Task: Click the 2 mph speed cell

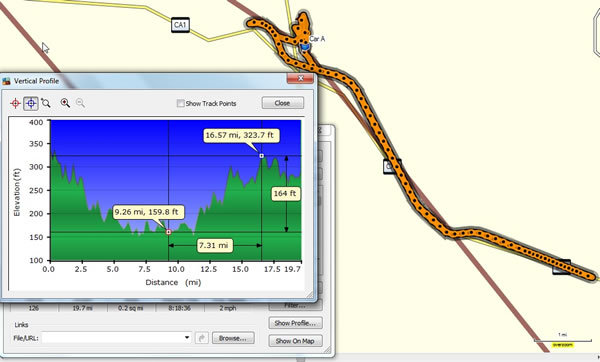Action: (228, 308)
